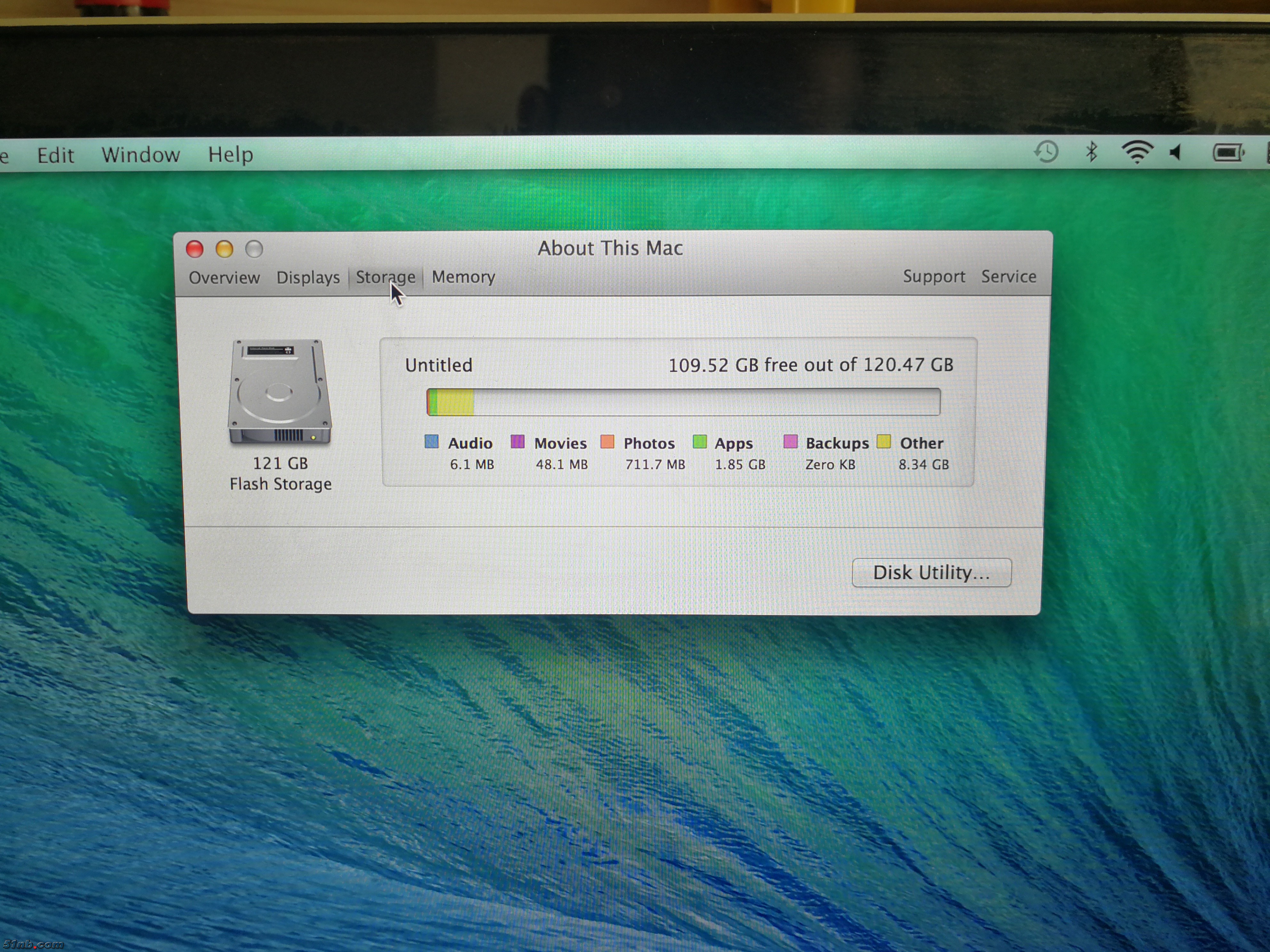The height and width of the screenshot is (952, 1270).
Task: Open the Memory tab
Action: (x=463, y=277)
